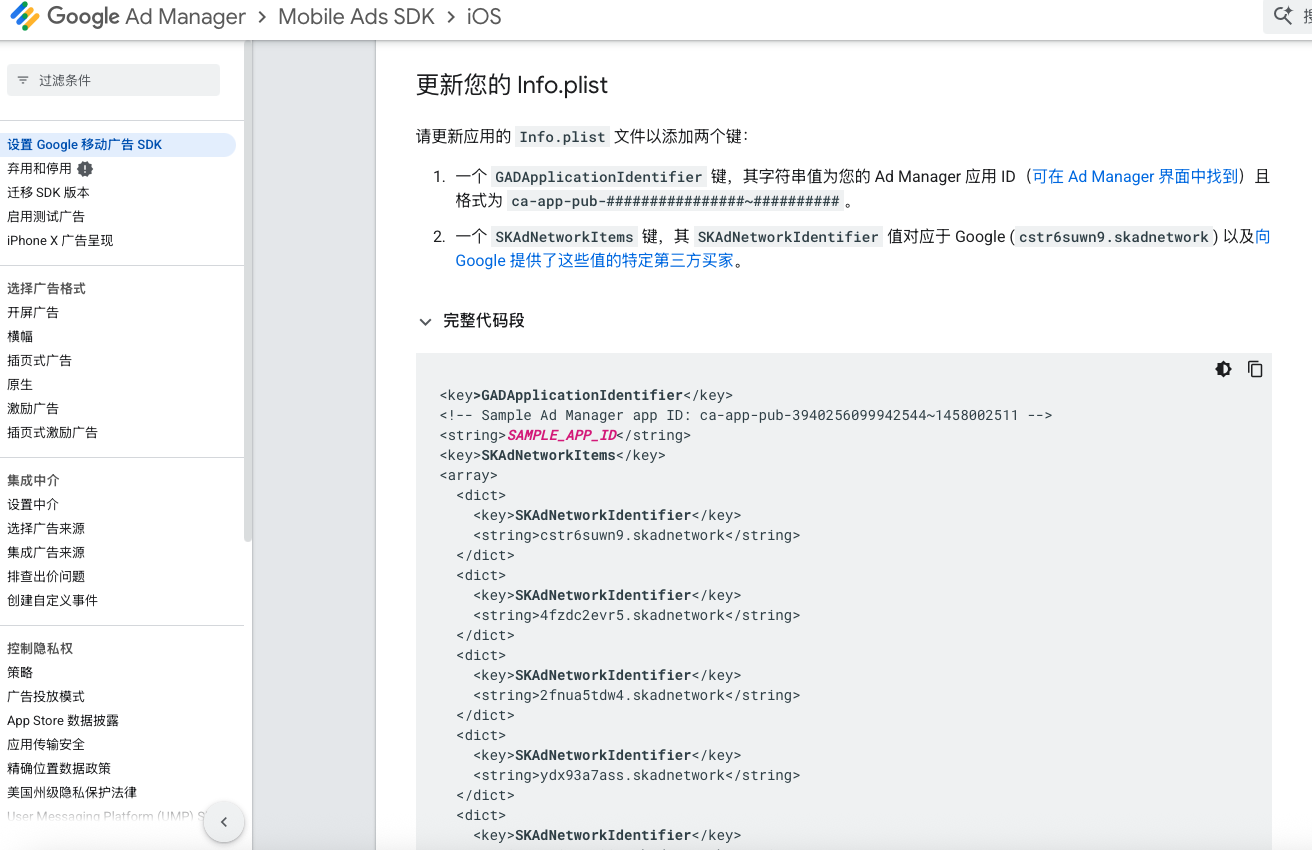Image resolution: width=1312 pixels, height=850 pixels.
Task: Open App Store 数据披露 page
Action: 63,721
